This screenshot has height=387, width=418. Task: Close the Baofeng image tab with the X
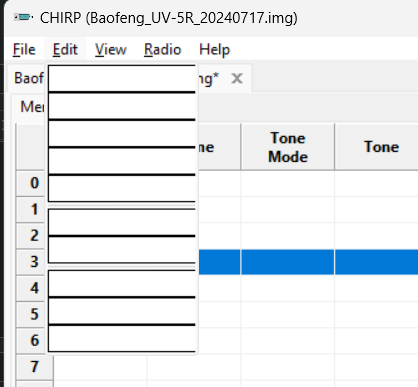(x=237, y=79)
